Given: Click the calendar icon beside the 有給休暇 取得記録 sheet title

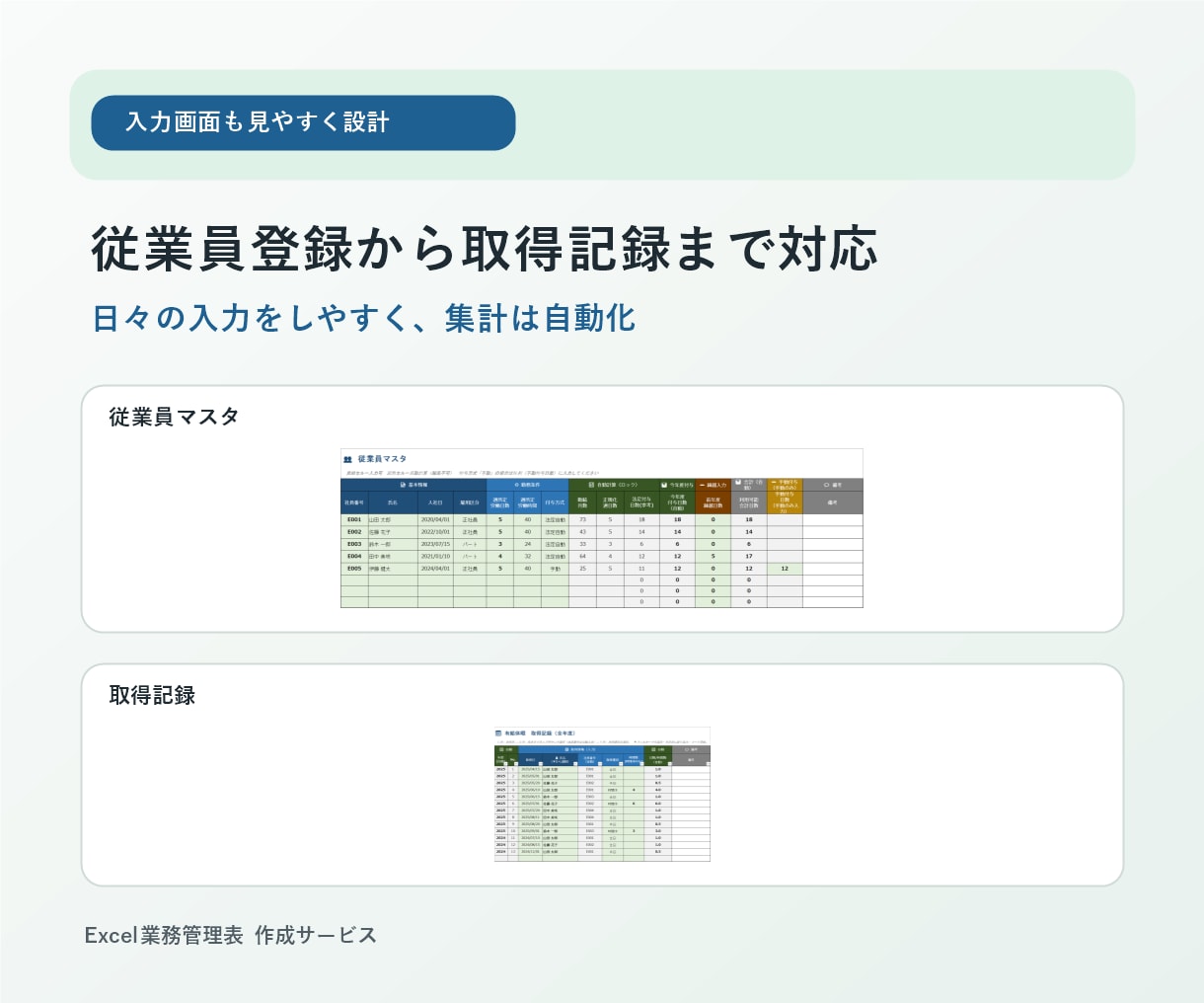Looking at the screenshot, I should [498, 733].
